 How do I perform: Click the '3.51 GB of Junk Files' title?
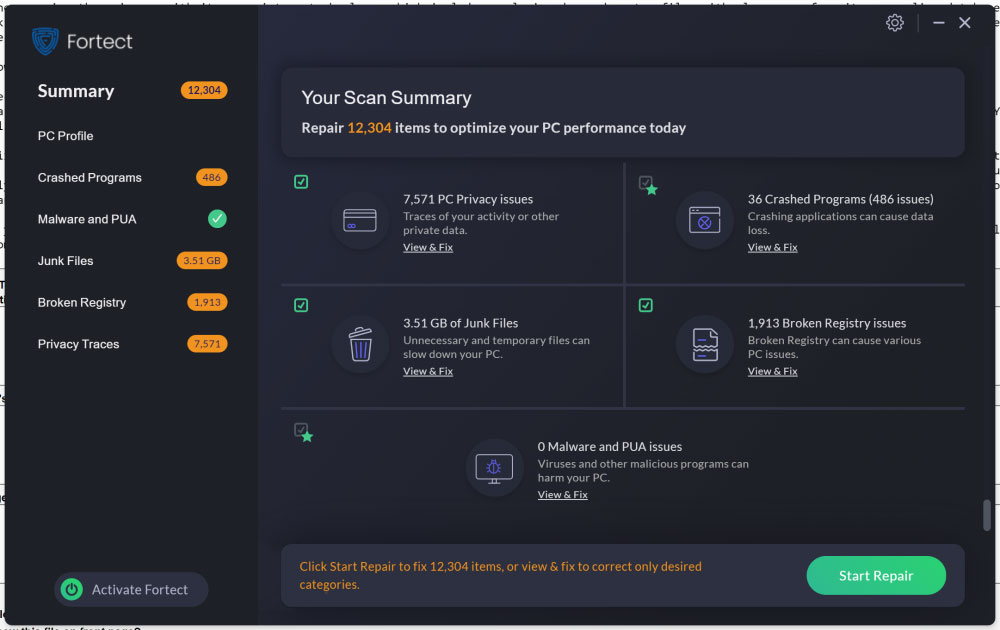point(460,323)
